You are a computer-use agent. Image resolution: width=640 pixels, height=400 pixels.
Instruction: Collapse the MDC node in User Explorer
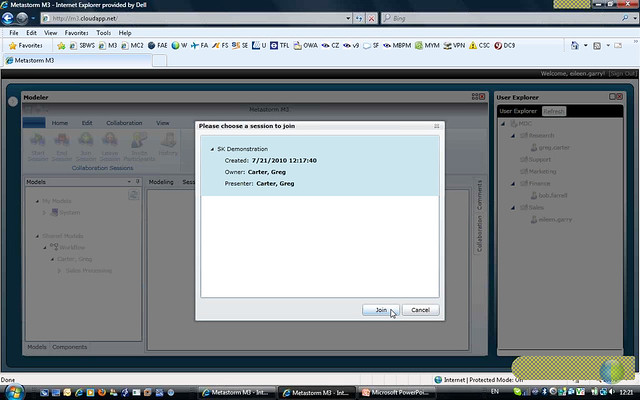pos(503,123)
